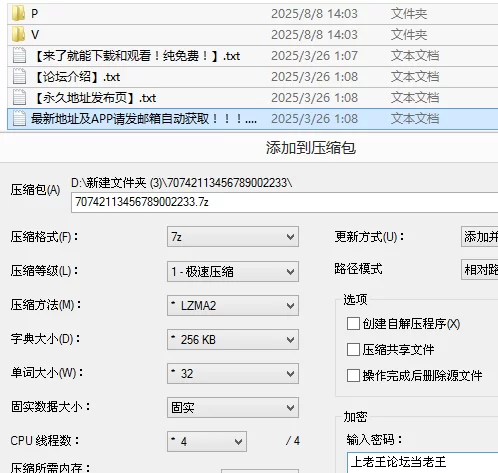498x473 pixels.
Task: Open the 单词大小 32 dropdown
Action: (233, 373)
